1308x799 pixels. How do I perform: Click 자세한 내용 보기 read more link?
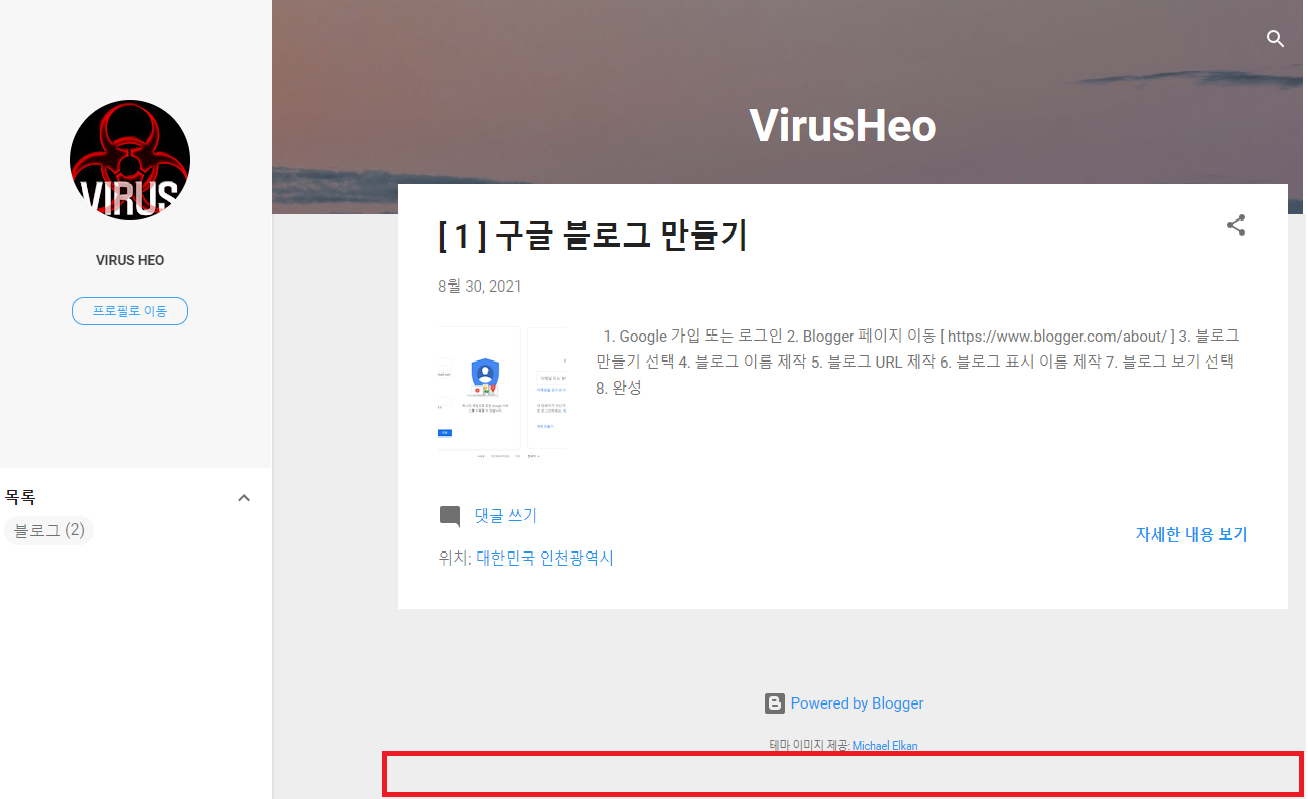1192,535
